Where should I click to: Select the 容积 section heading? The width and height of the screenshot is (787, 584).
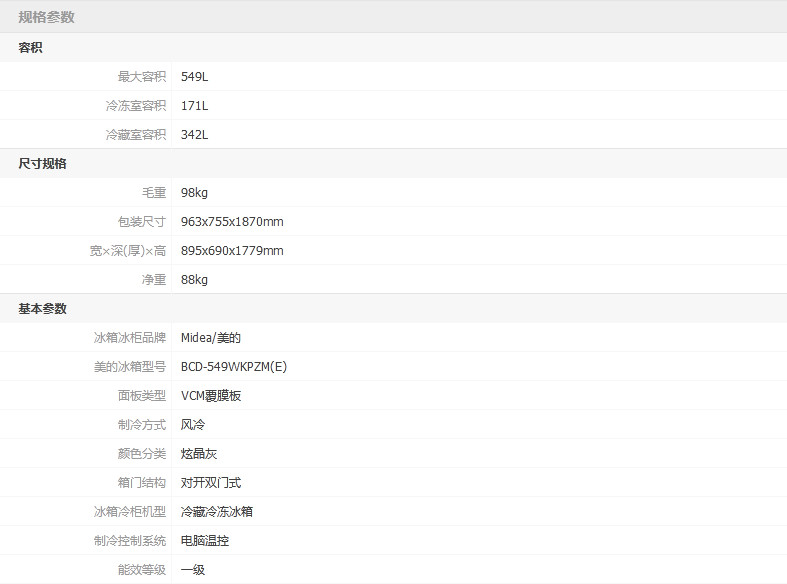[x=31, y=47]
